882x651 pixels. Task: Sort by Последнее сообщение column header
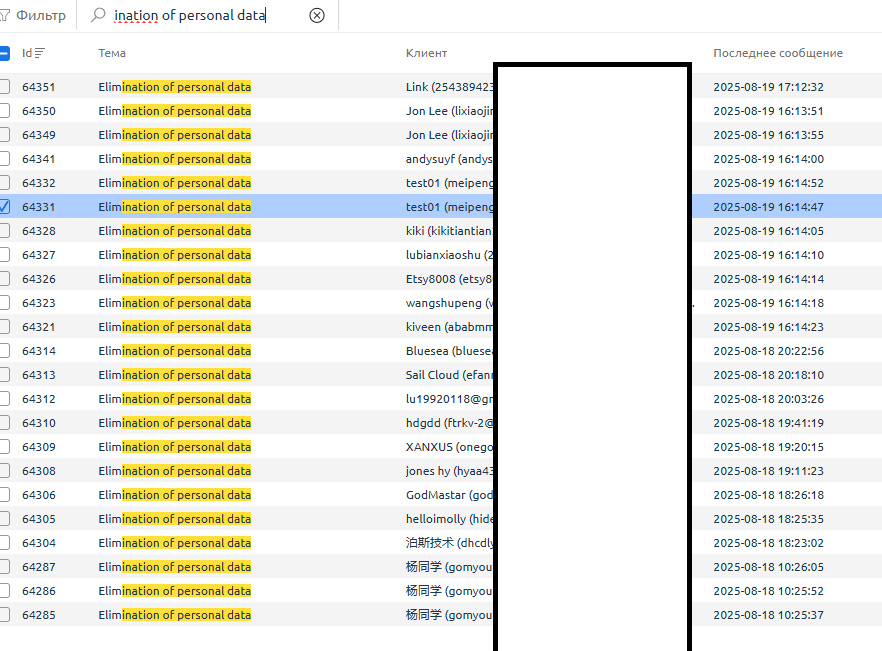(777, 53)
